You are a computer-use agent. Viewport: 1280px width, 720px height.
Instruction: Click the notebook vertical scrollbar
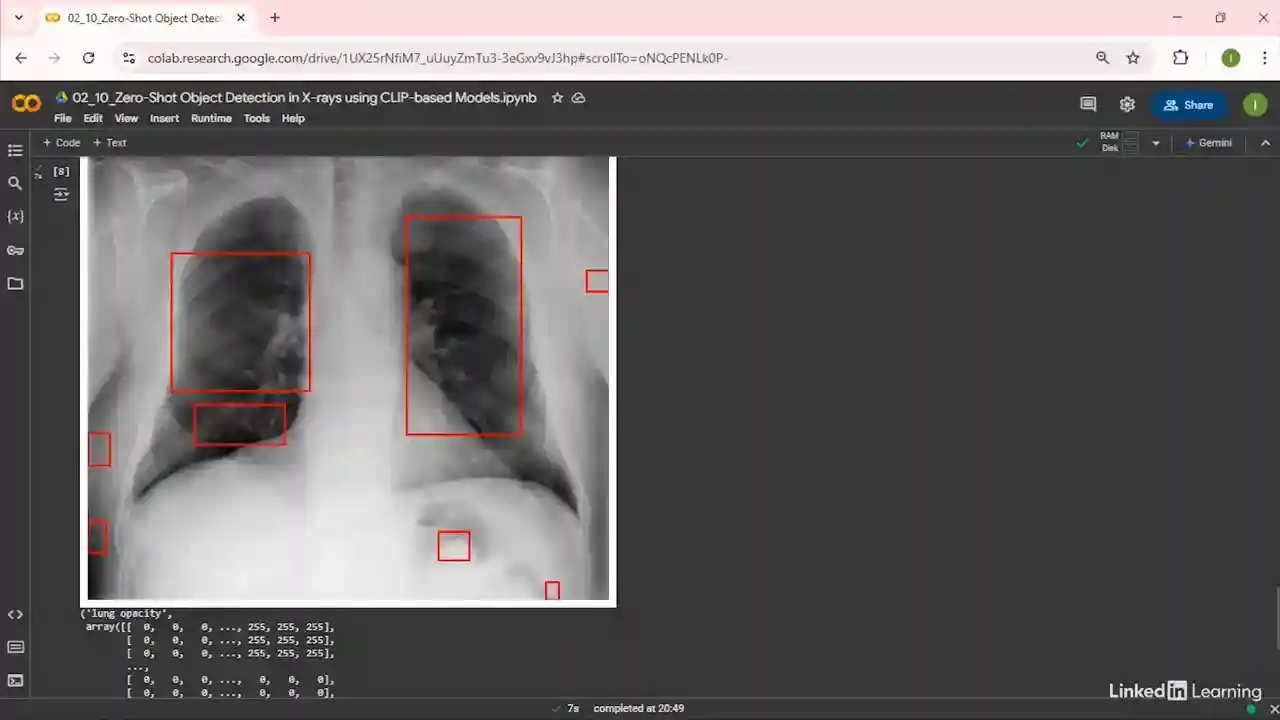1275,620
